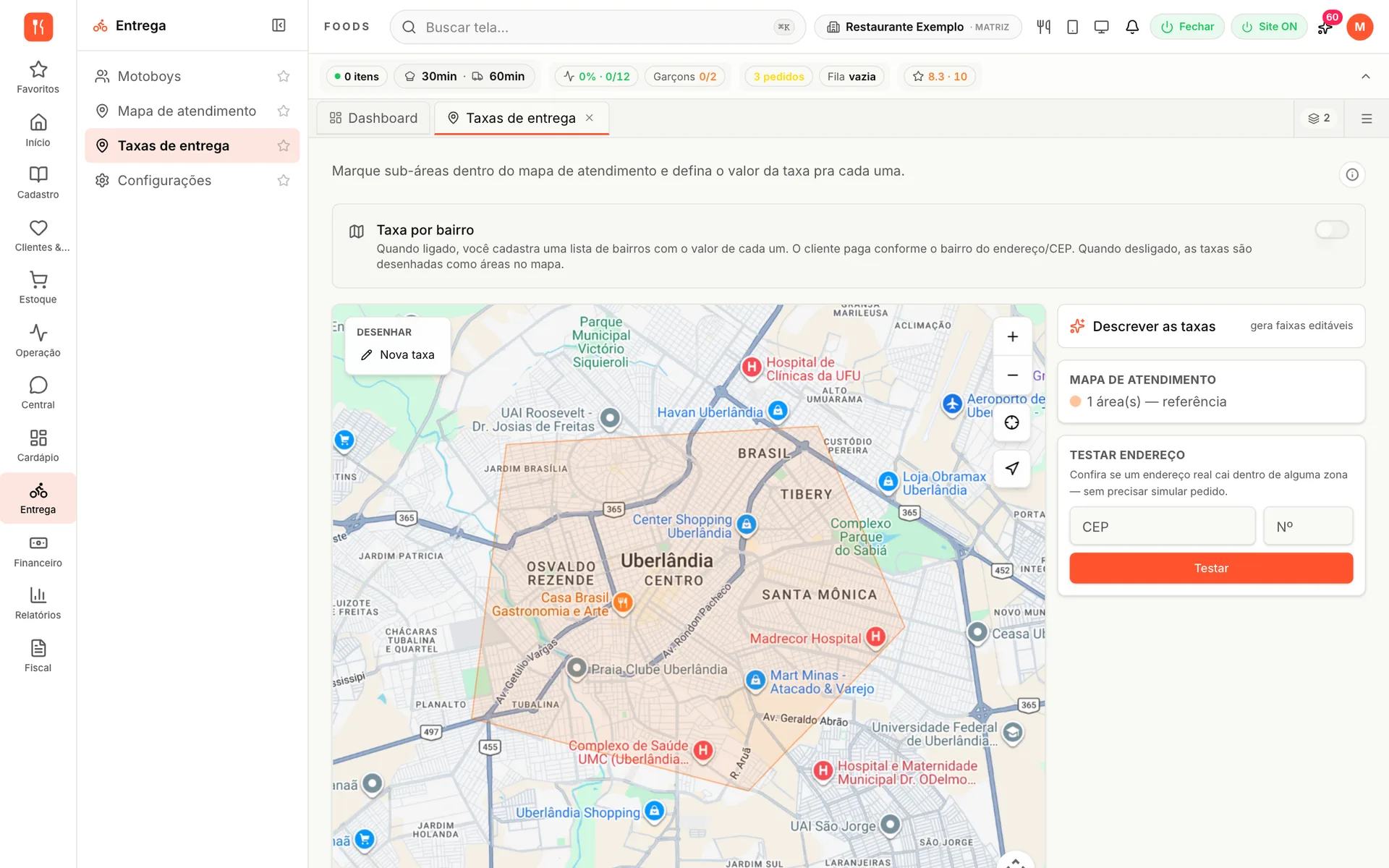Viewport: 1389px width, 868px height.
Task: Click the notifications bell icon
Action: click(1132, 27)
